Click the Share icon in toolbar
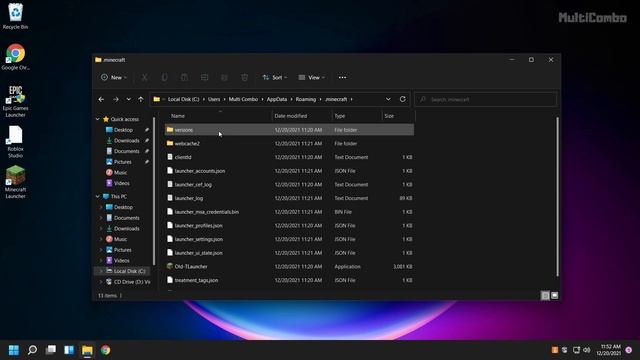Viewport: 640px width, 360px height. 224,77
